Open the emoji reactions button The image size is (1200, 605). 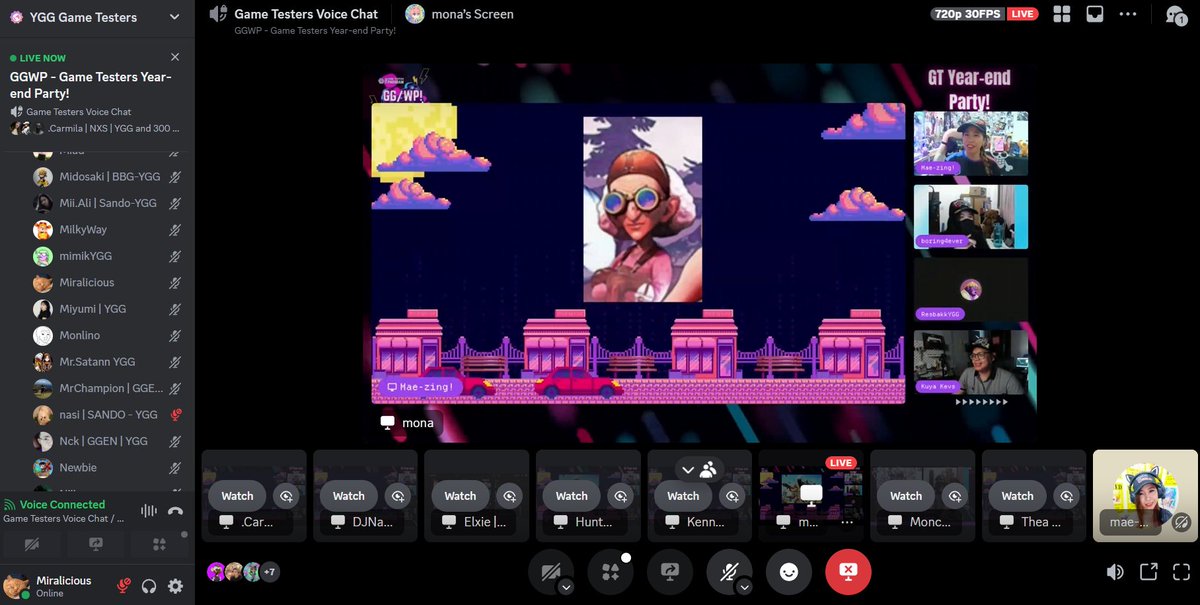click(x=789, y=572)
